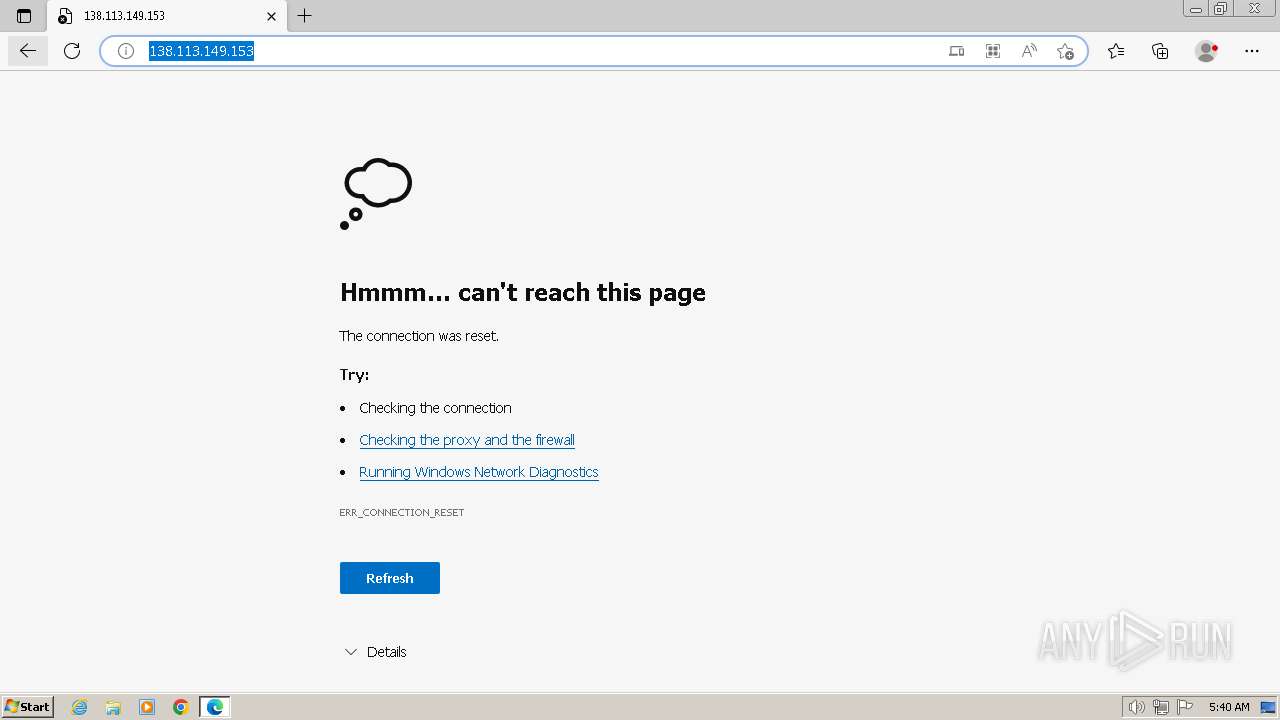The height and width of the screenshot is (720, 1280).
Task: Click the 5:40 AM clock
Action: pos(1229,707)
